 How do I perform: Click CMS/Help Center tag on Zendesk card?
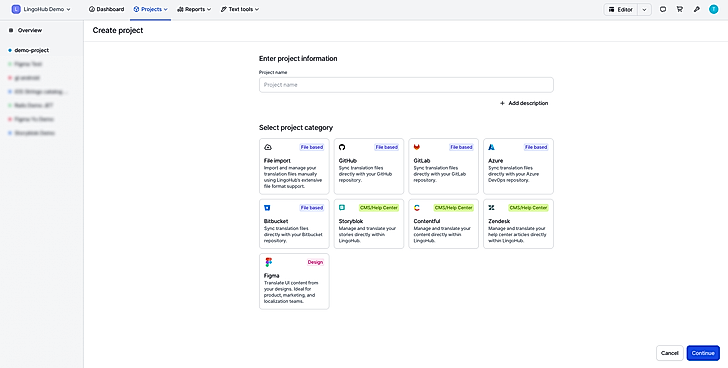[x=528, y=208]
